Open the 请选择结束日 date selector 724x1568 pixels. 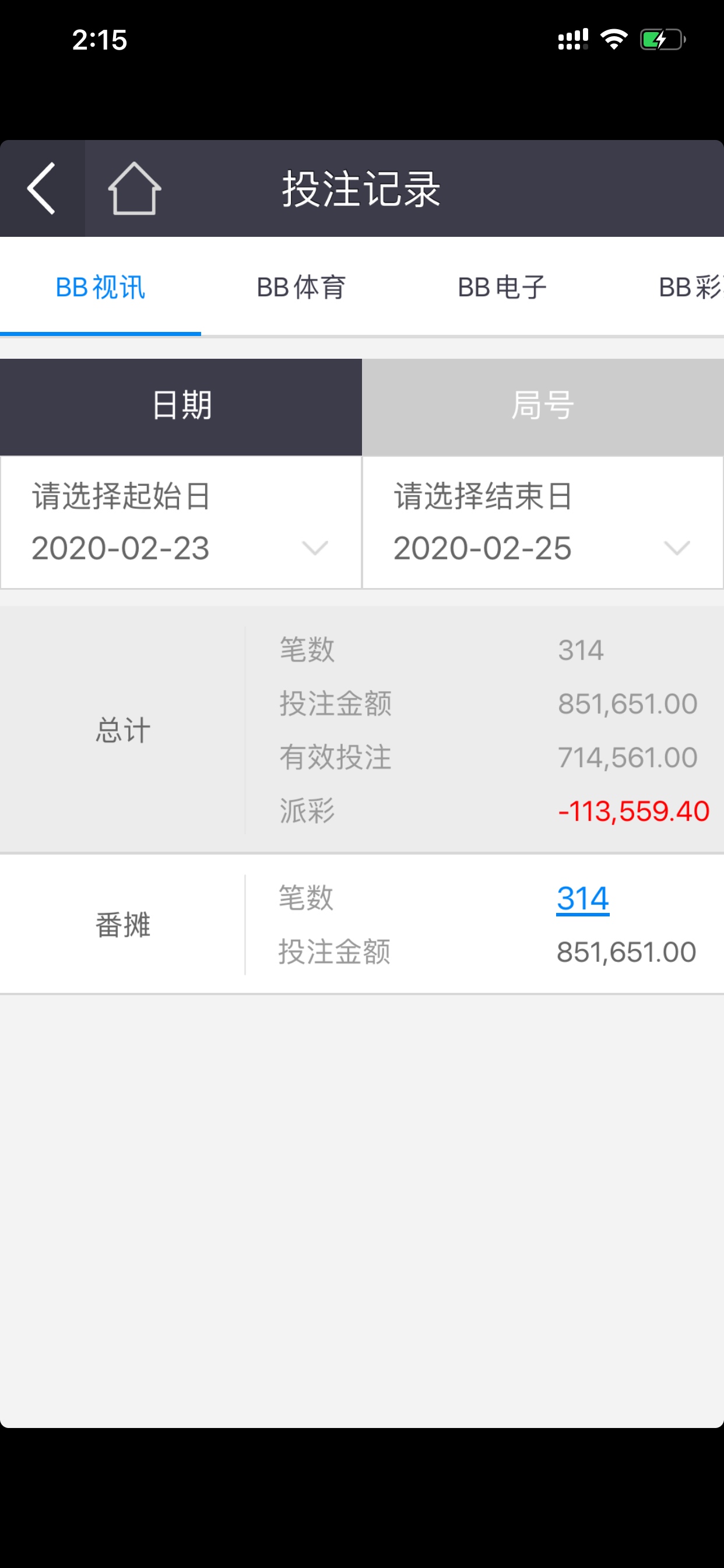[x=543, y=522]
